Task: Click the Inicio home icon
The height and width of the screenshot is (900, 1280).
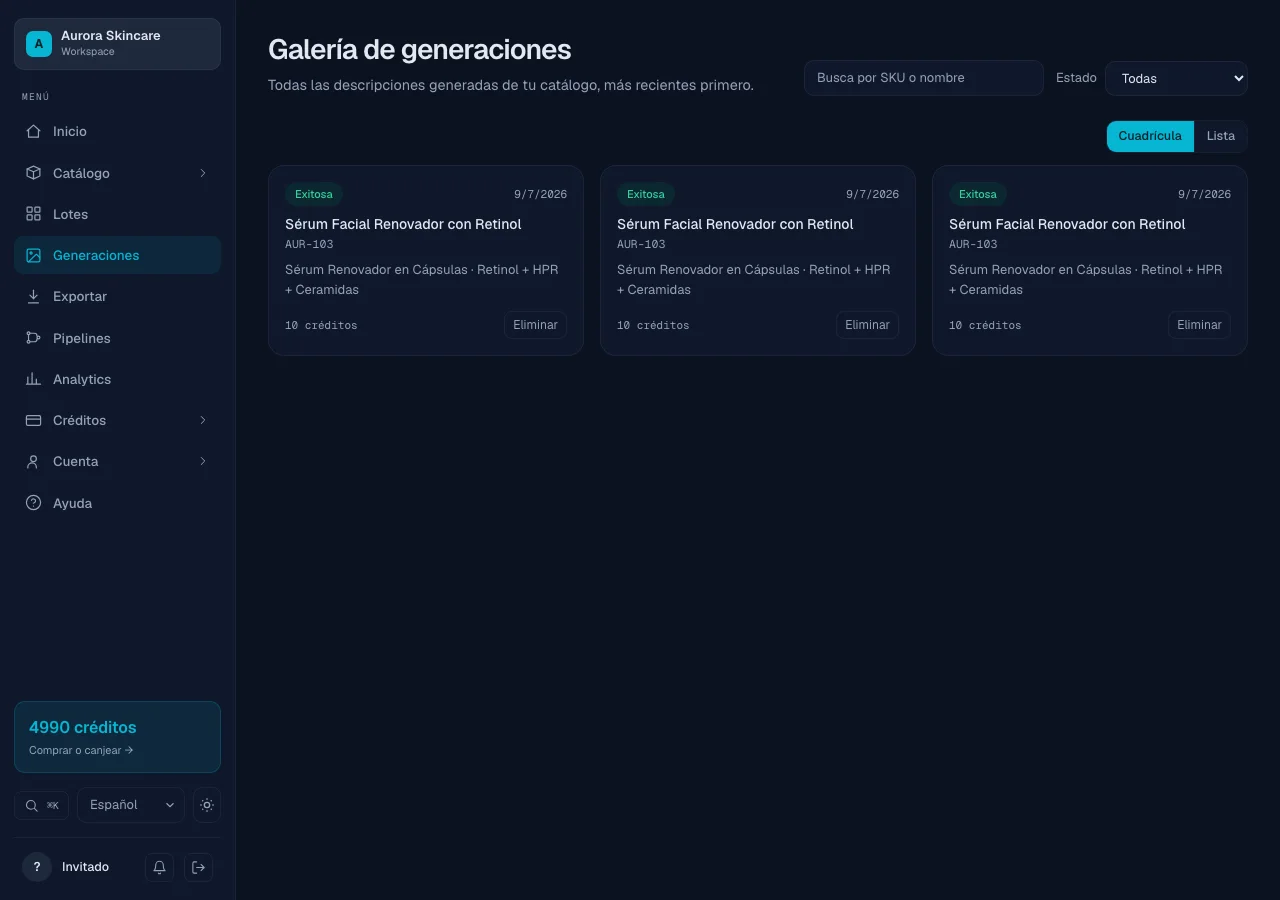Action: coord(33,131)
